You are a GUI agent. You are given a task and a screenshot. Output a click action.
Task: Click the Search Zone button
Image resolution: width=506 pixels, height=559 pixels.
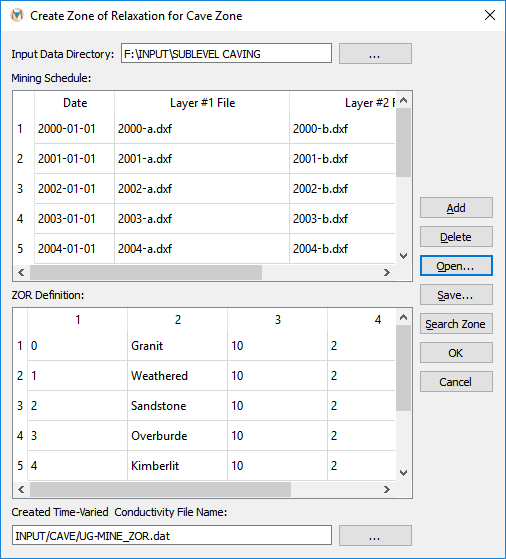coord(456,324)
